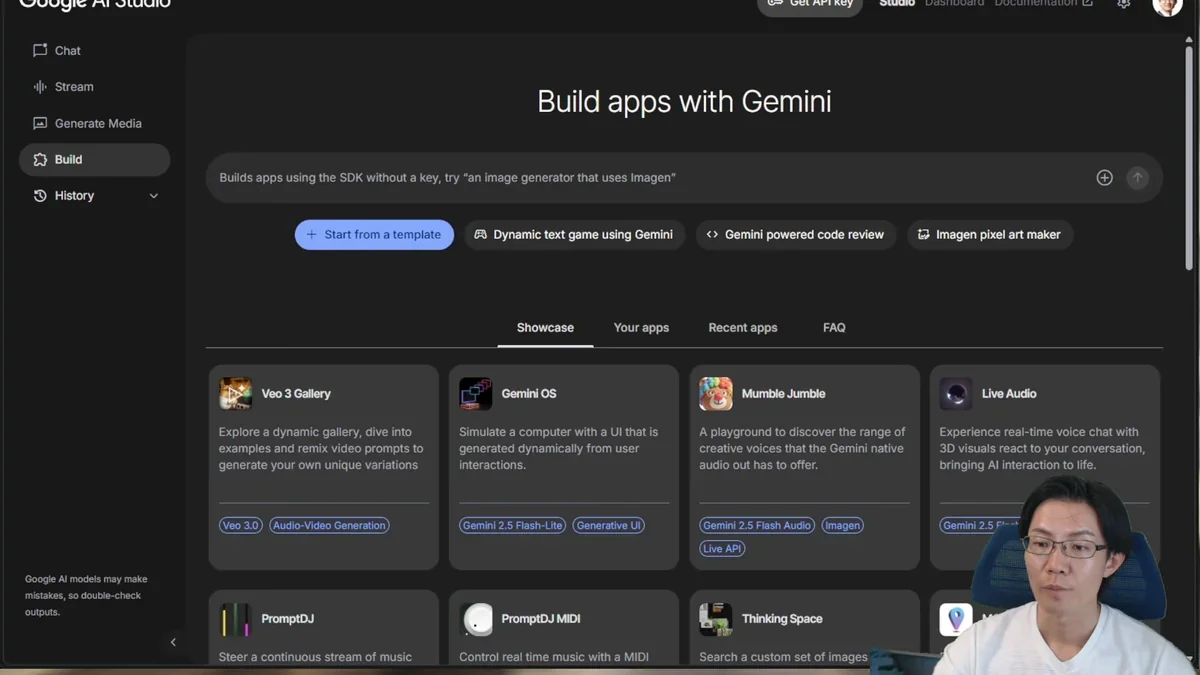Click the Generative UI tag

click(x=609, y=525)
